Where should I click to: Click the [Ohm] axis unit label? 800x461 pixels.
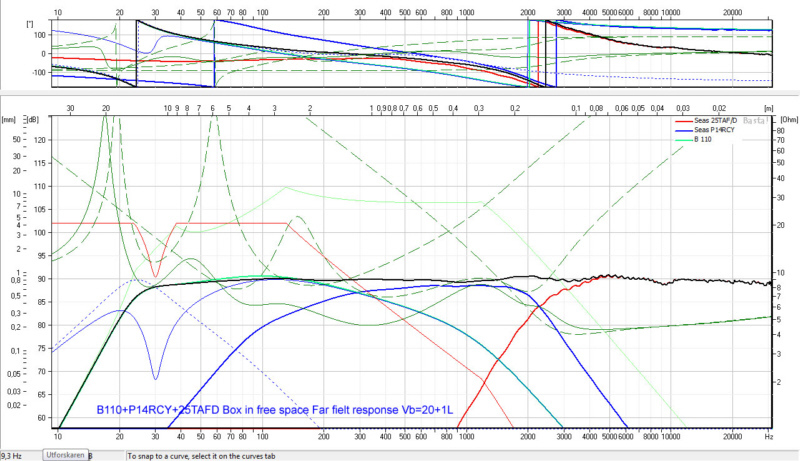(x=786, y=118)
